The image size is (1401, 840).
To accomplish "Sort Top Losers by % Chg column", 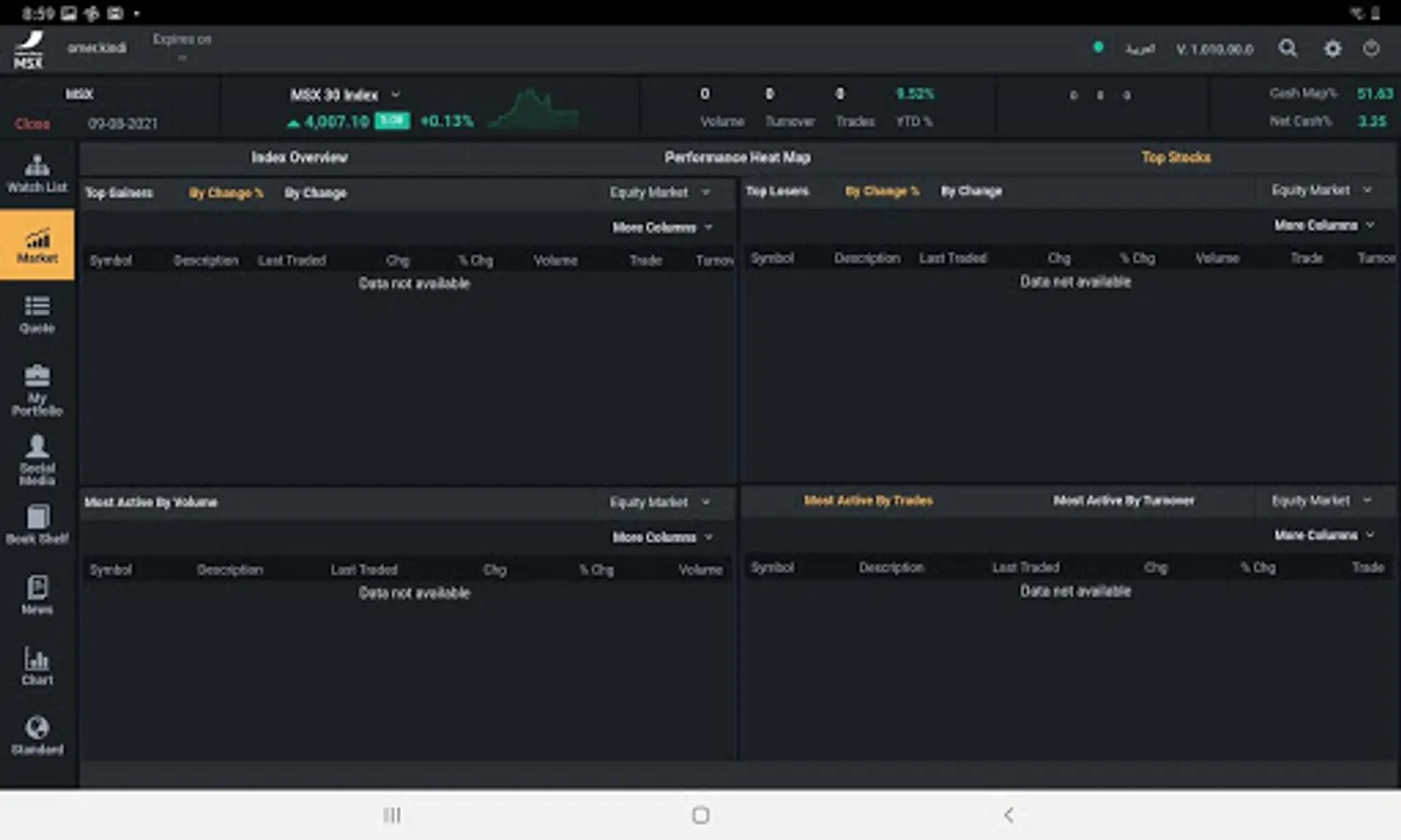I will point(1137,259).
